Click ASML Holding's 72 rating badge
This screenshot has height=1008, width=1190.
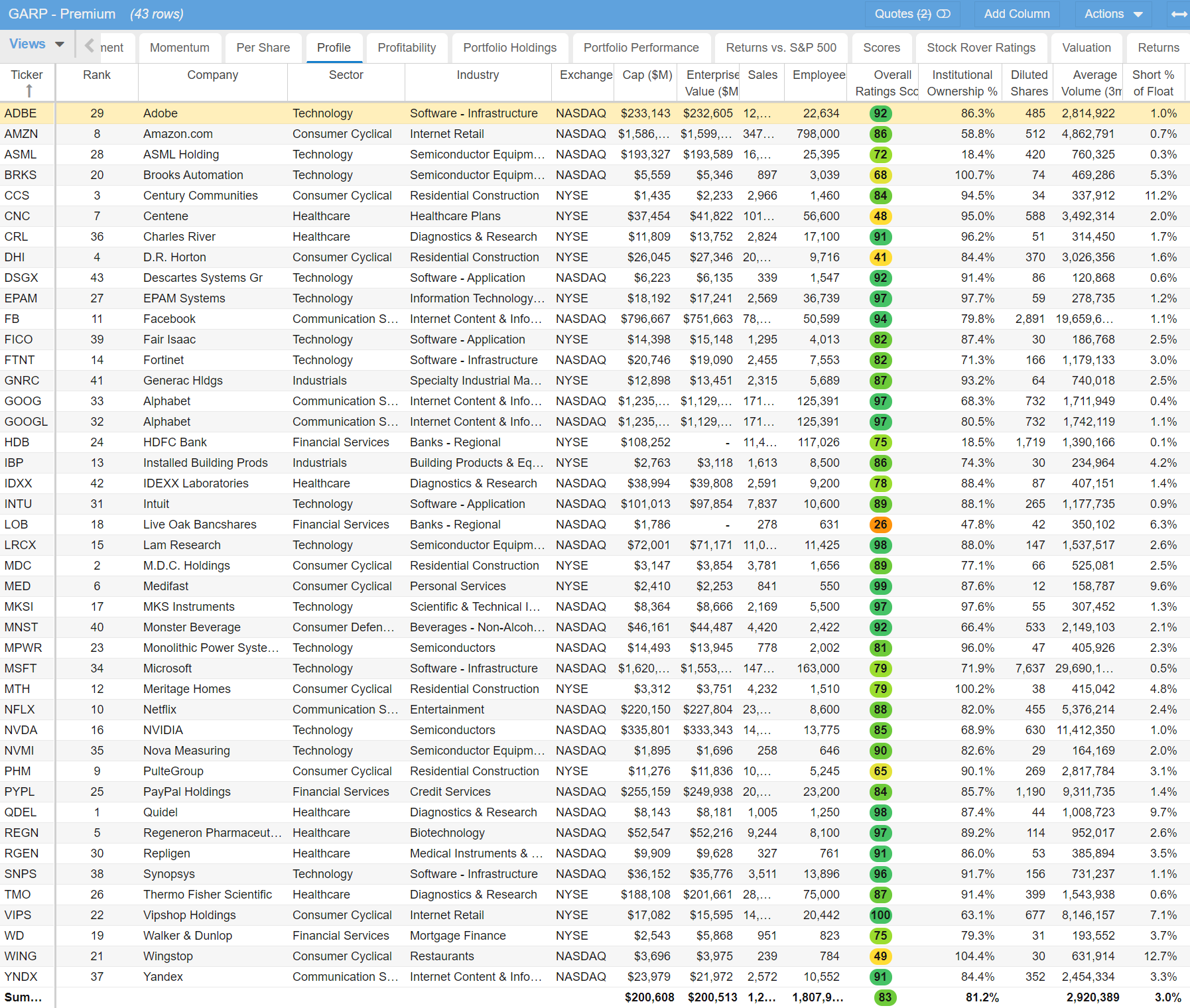click(x=880, y=155)
